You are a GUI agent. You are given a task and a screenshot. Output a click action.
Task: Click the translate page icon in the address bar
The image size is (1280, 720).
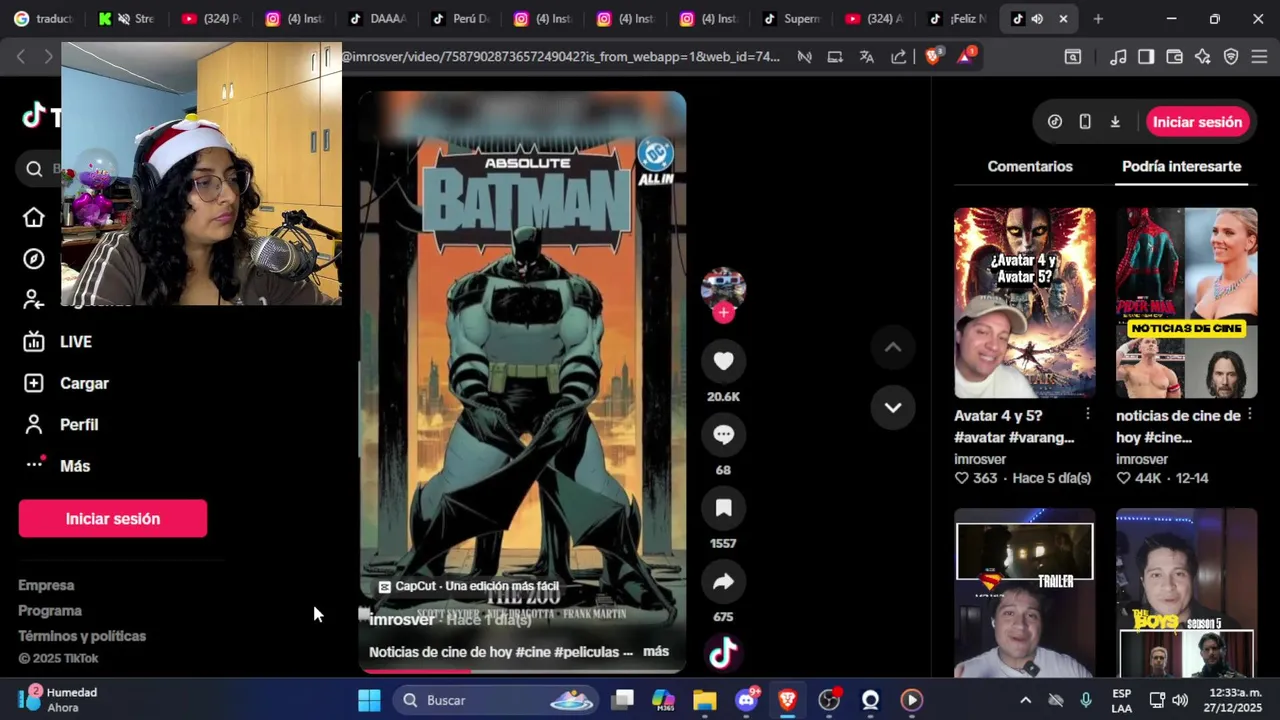867,57
